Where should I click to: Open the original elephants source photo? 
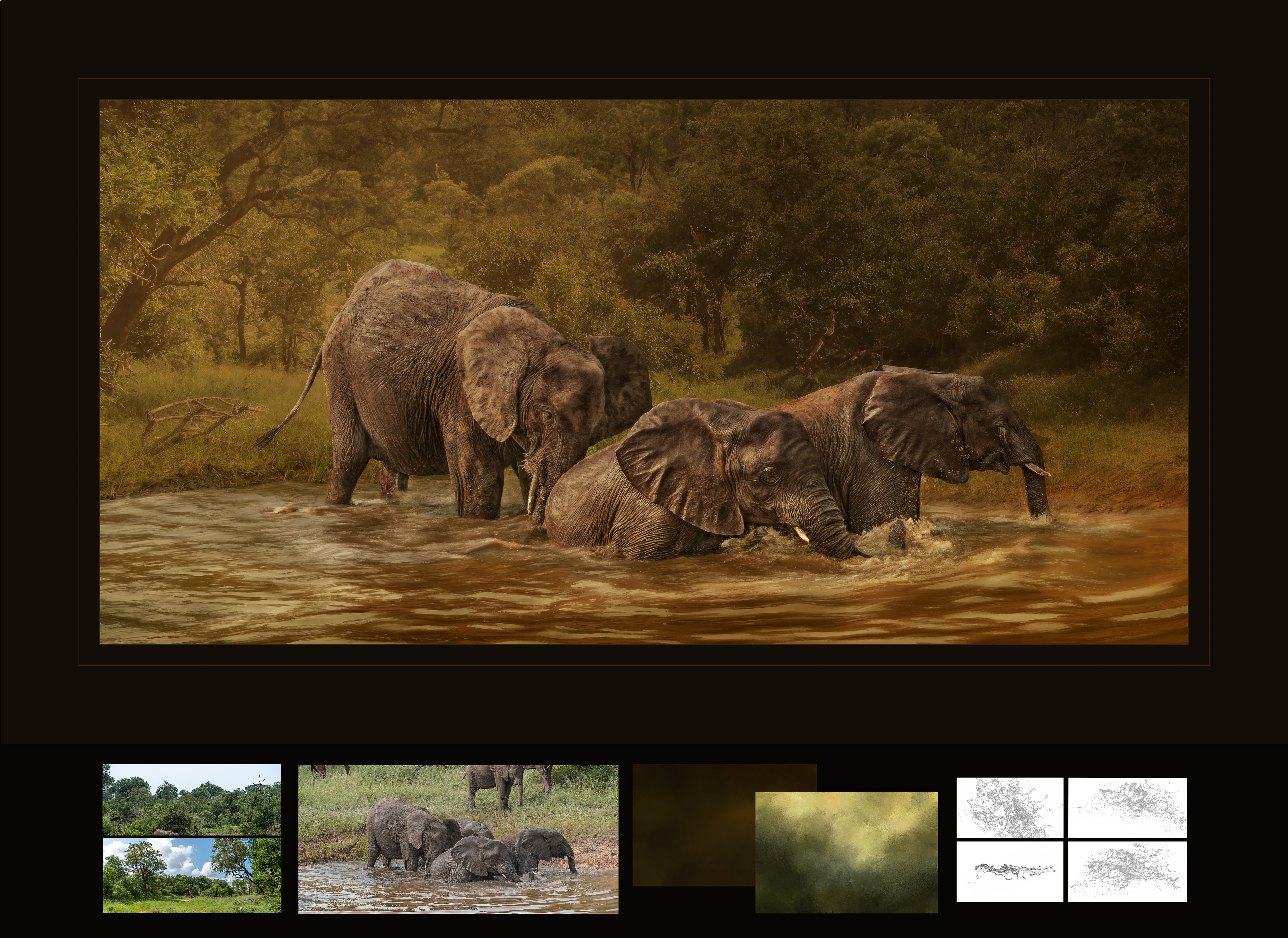tap(458, 839)
